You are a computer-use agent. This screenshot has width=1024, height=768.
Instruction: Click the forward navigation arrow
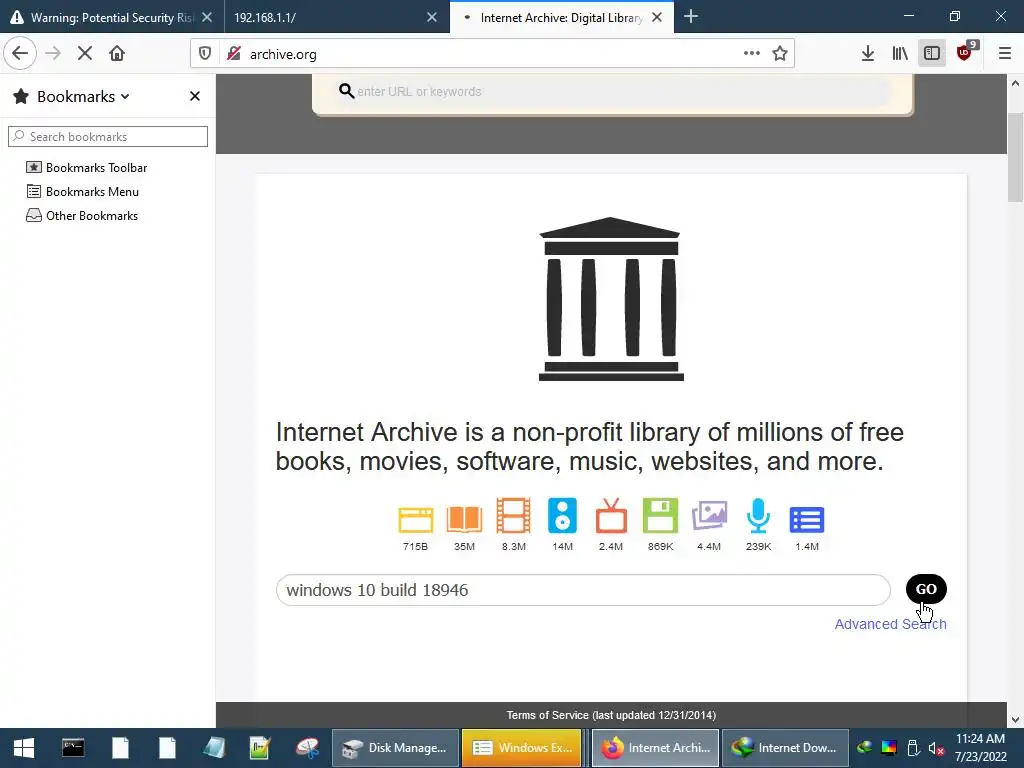tap(53, 54)
